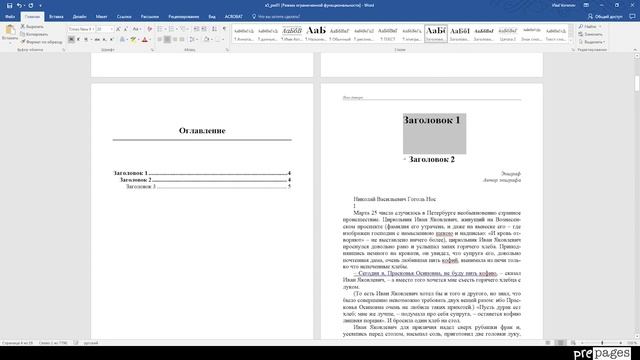Open the Выделить selection dropdown
Image resolution: width=640 pixels, height=360 pixels.
coord(591,42)
